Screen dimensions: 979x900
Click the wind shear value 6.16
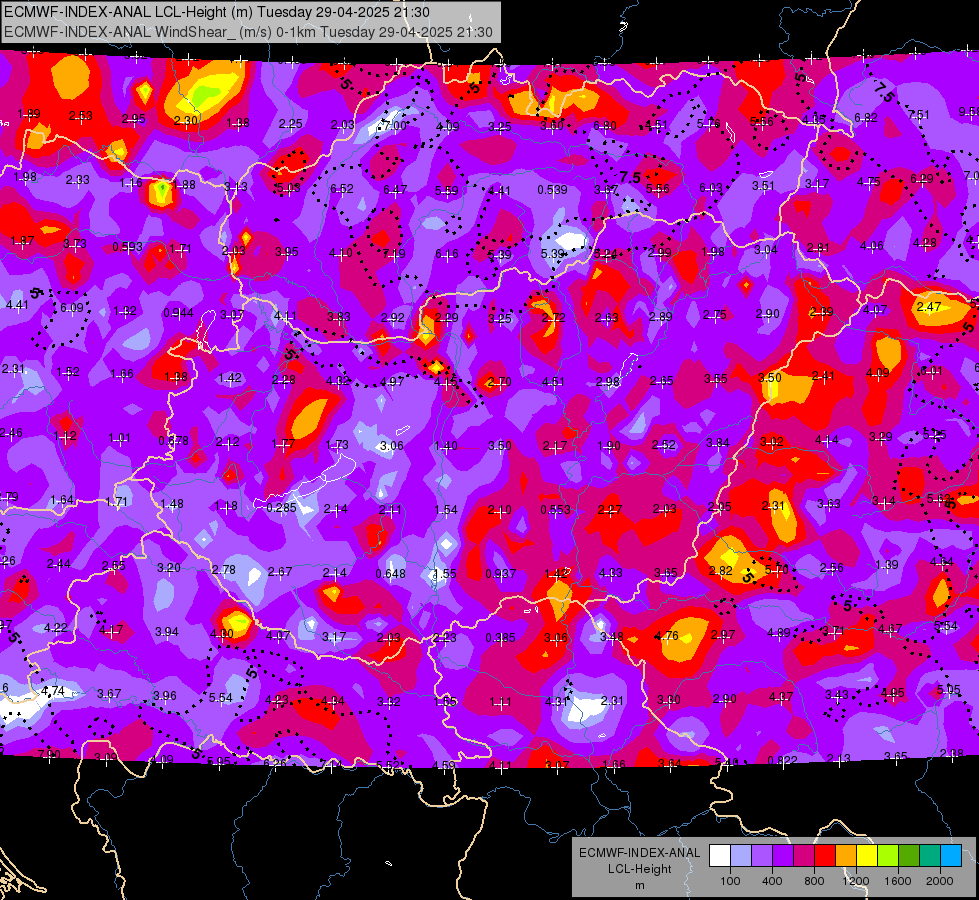tap(446, 254)
